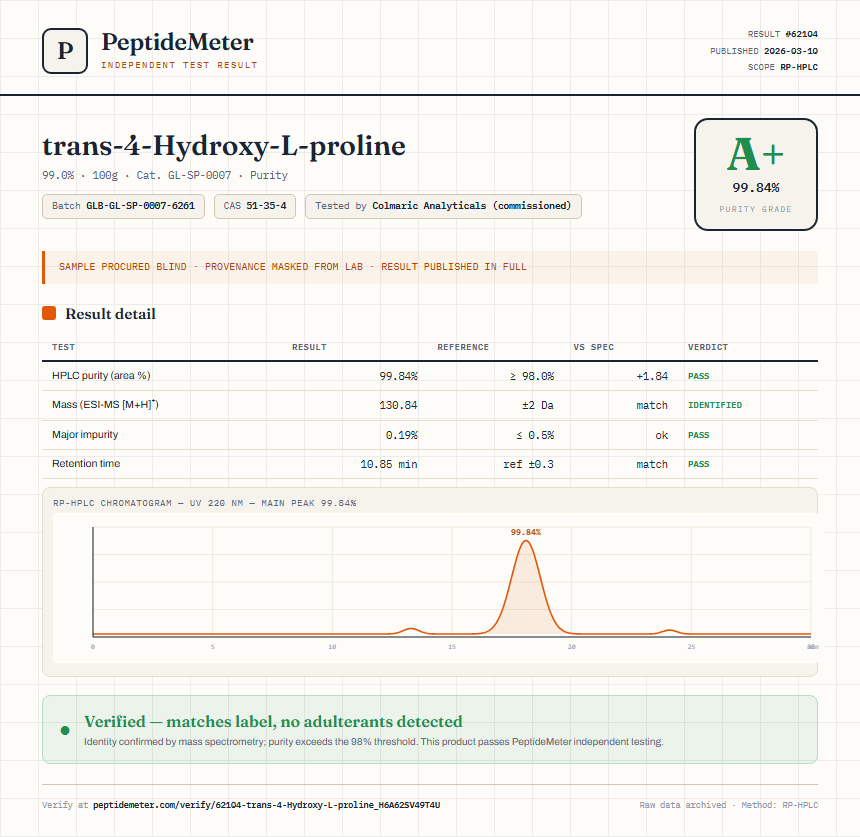Open the peptidemeter.com verify link
The height and width of the screenshot is (837, 860).
pyautogui.click(x=267, y=805)
